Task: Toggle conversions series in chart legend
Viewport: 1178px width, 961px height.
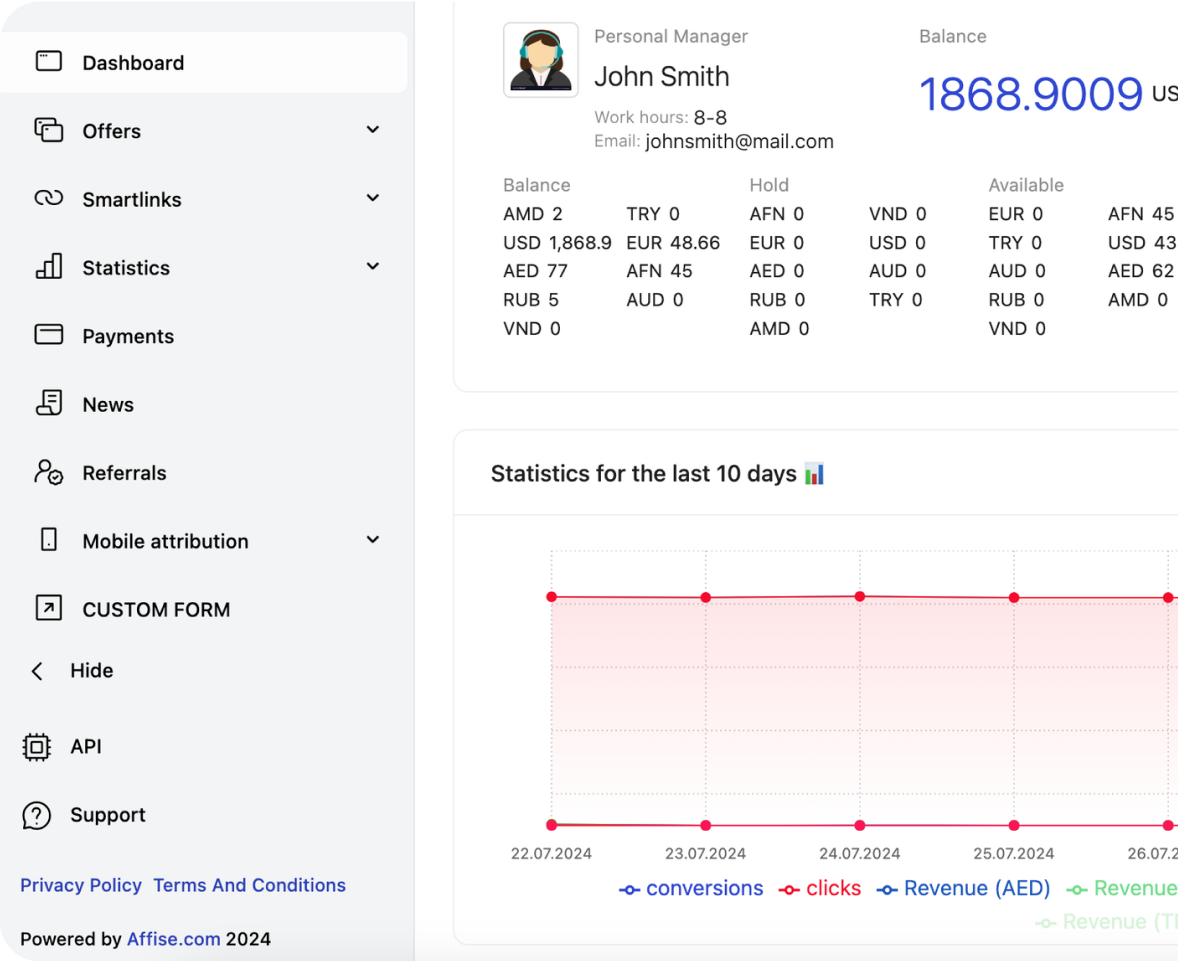Action: tap(691, 888)
